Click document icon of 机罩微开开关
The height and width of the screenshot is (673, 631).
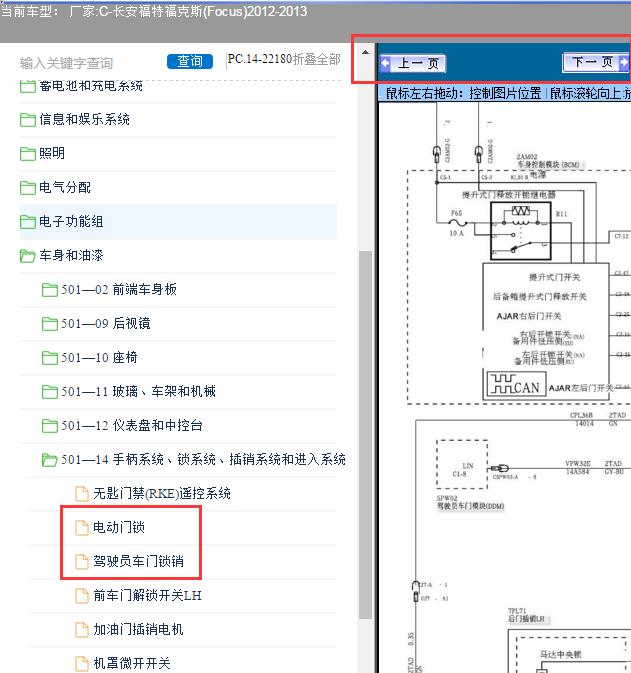(x=82, y=663)
